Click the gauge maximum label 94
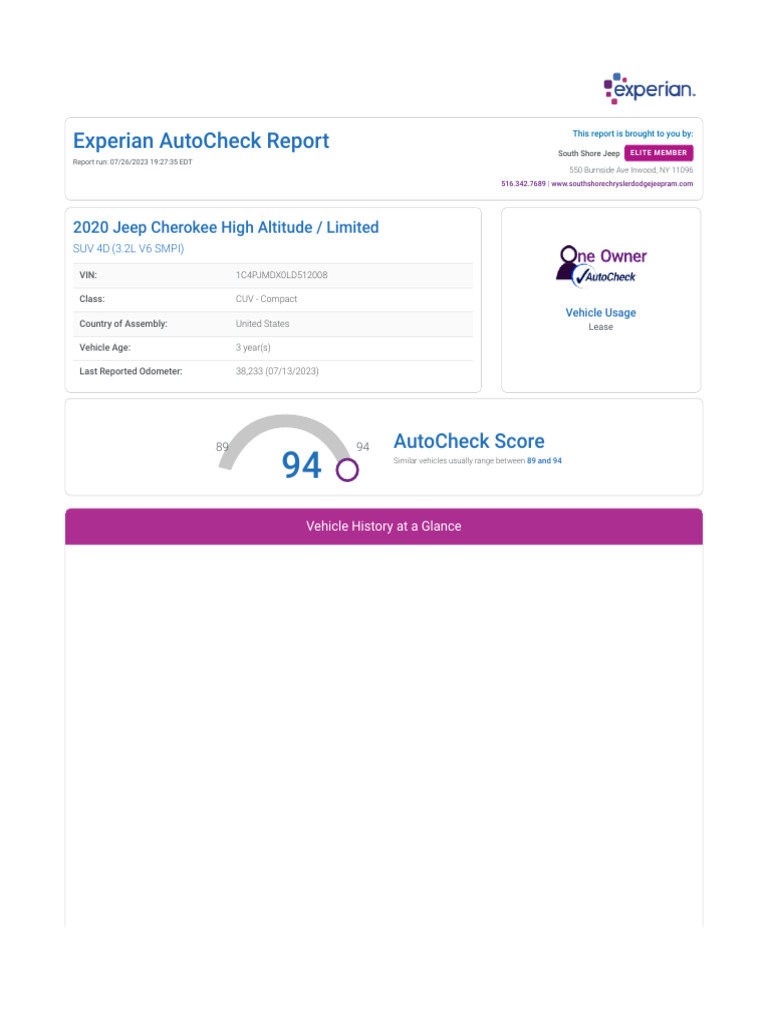 362,447
